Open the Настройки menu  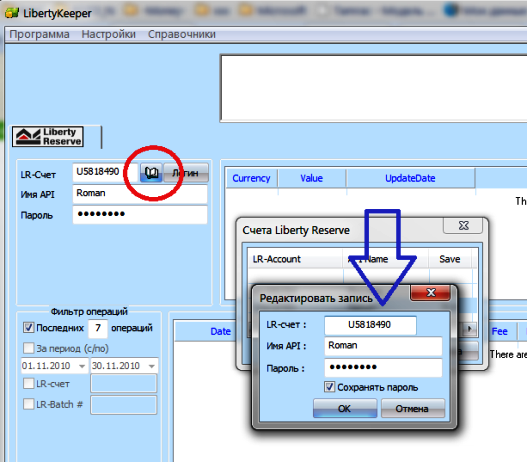(109, 34)
